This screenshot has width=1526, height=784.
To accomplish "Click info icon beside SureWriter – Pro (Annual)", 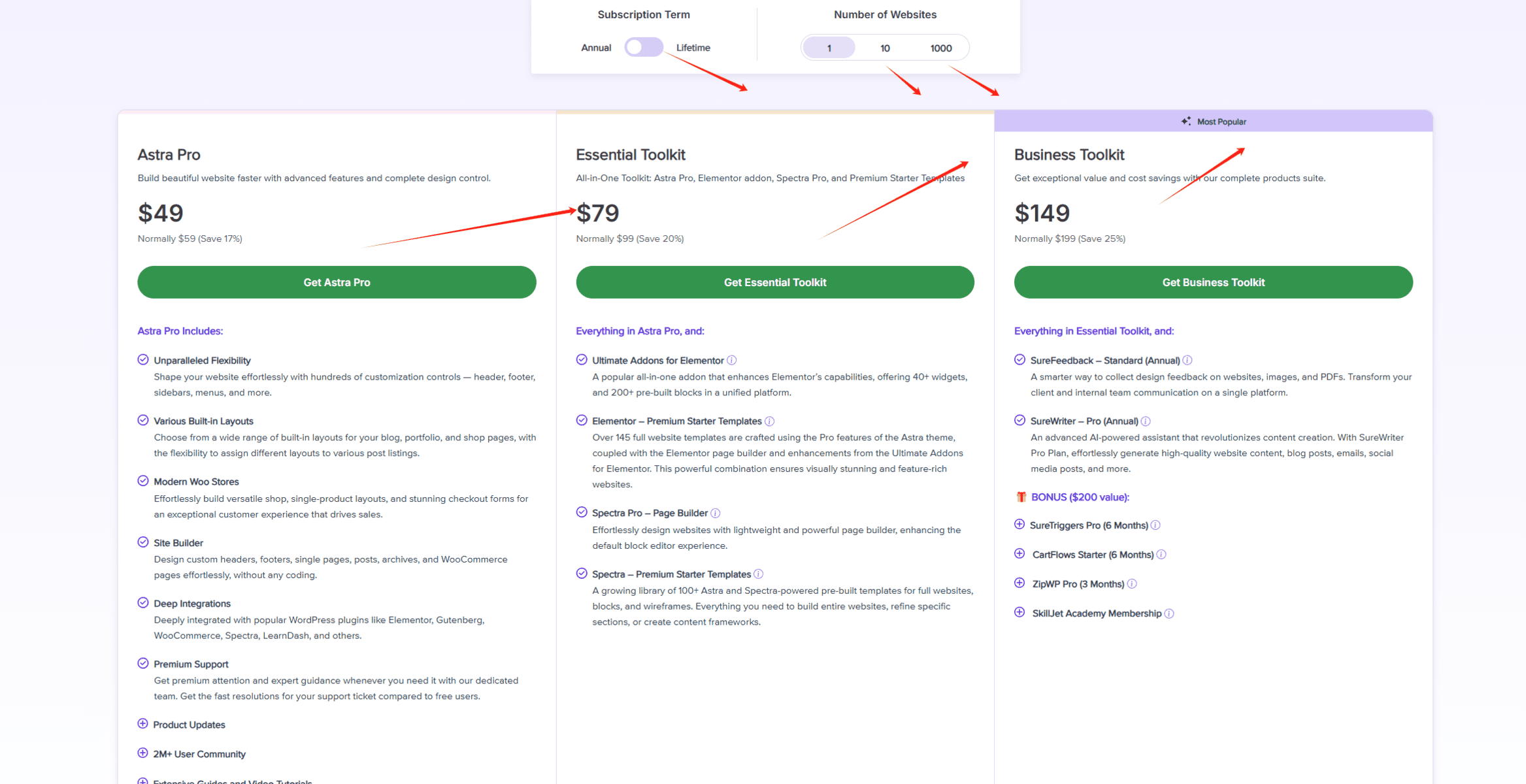I will pyautogui.click(x=1146, y=421).
